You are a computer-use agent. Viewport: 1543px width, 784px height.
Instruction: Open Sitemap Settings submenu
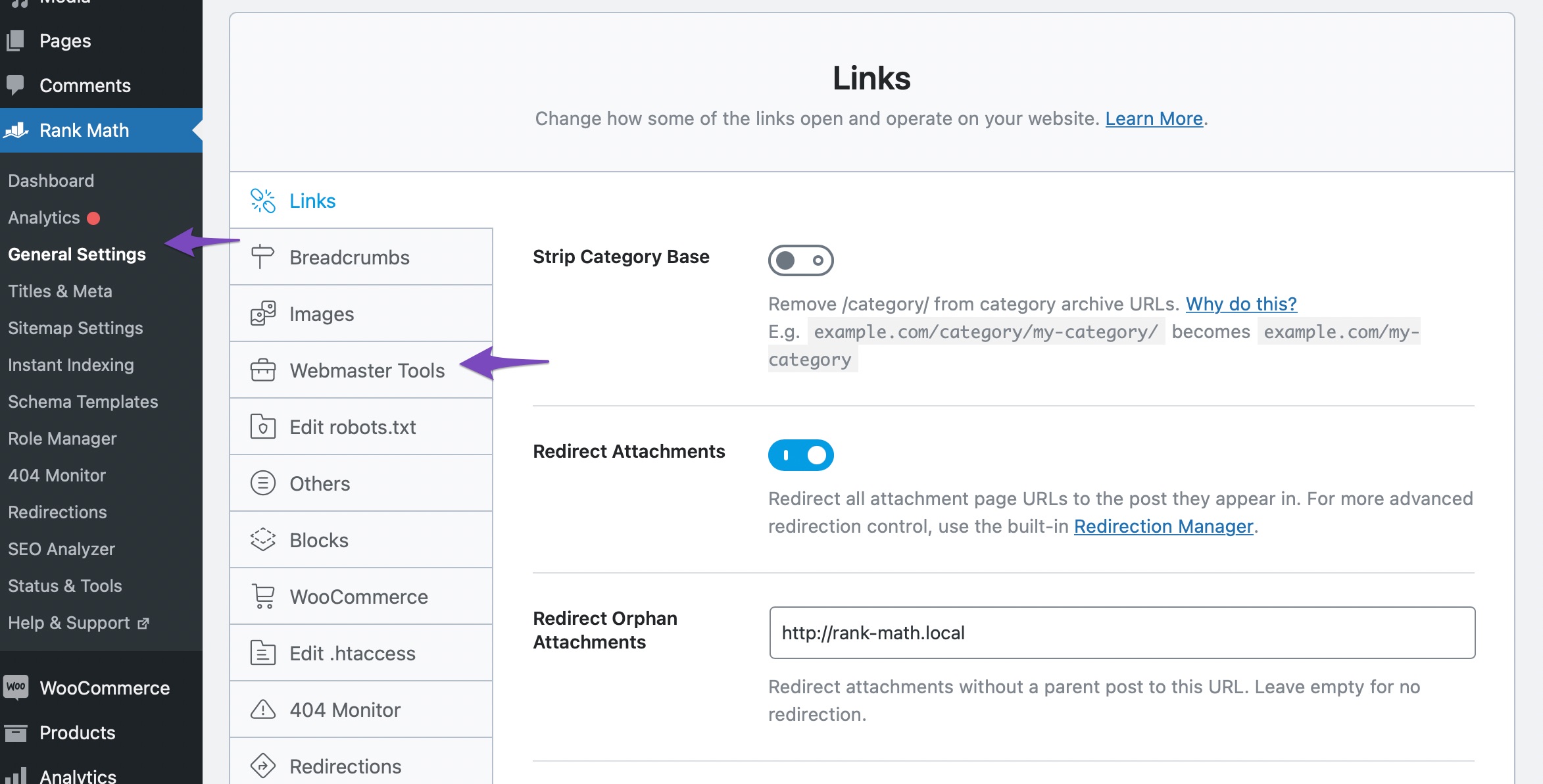pyautogui.click(x=75, y=328)
